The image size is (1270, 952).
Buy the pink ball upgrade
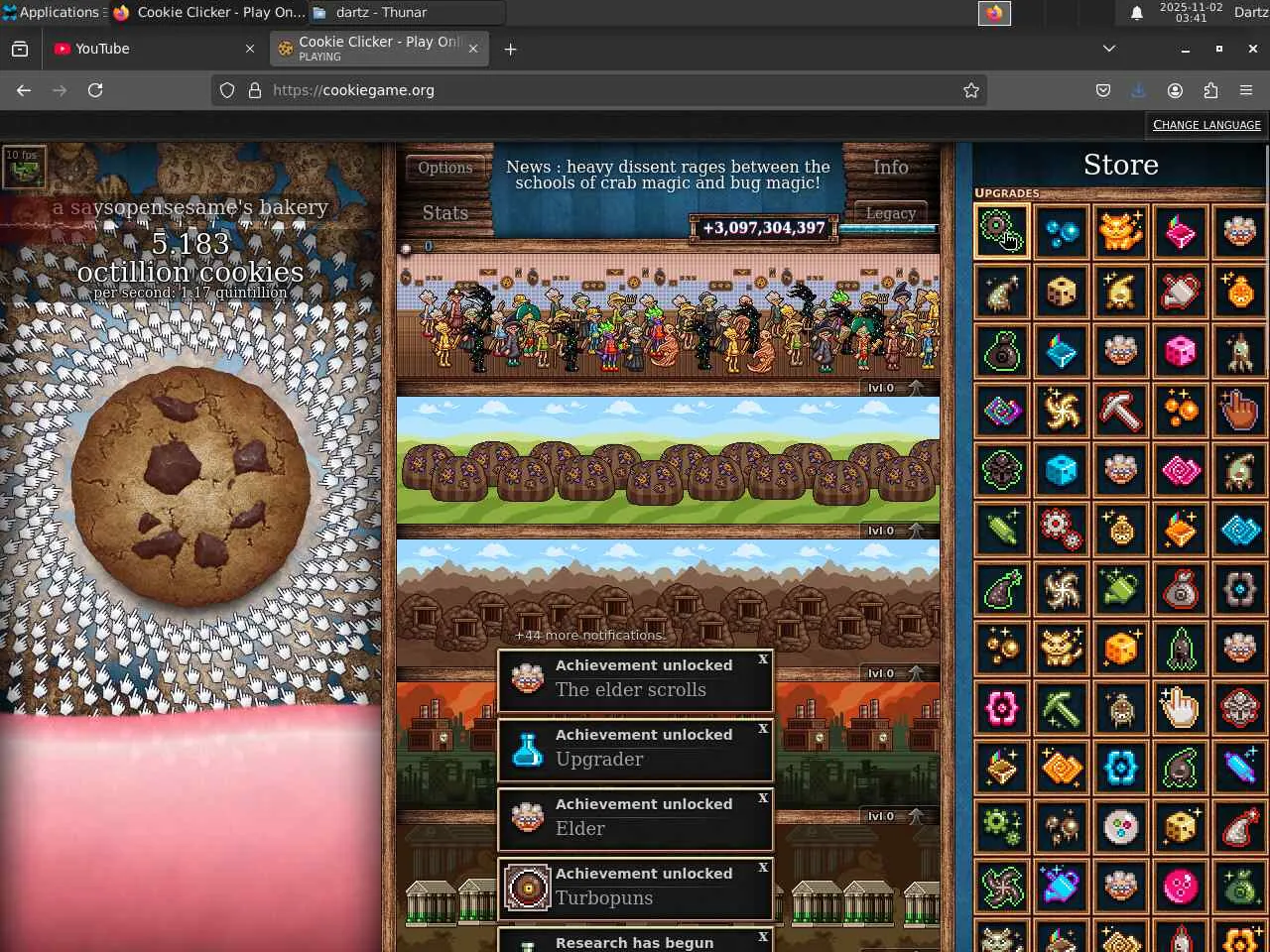pos(1181,887)
